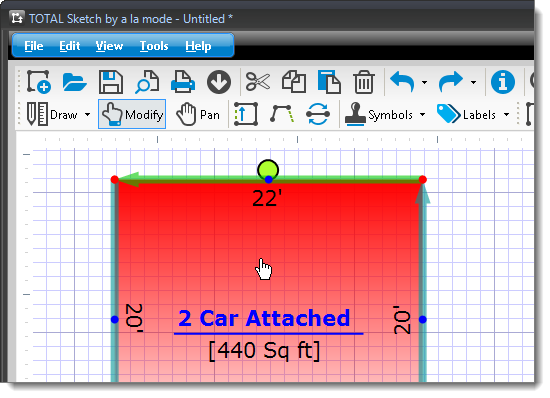Undo the last action

click(402, 82)
